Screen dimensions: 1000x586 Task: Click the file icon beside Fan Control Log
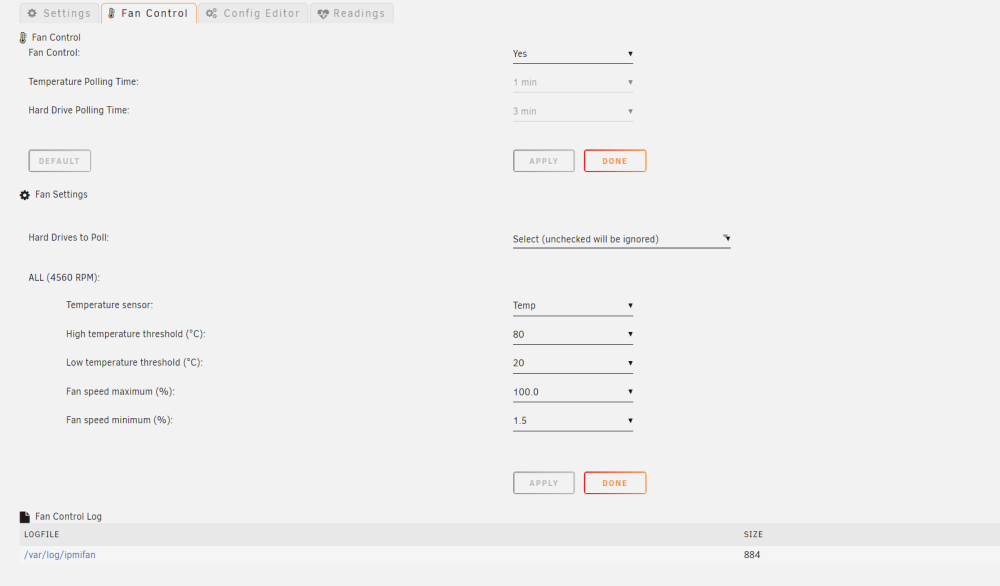25,516
